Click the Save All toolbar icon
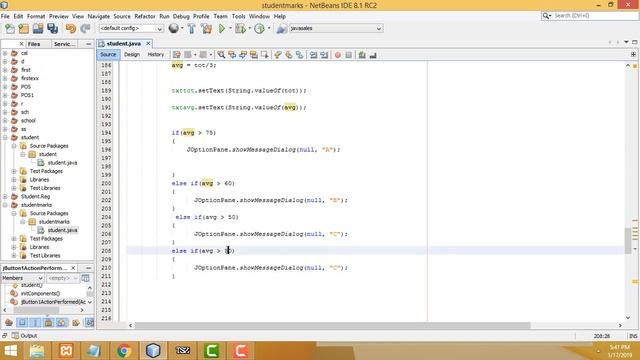The height and width of the screenshot is (360, 640). tap(53, 29)
